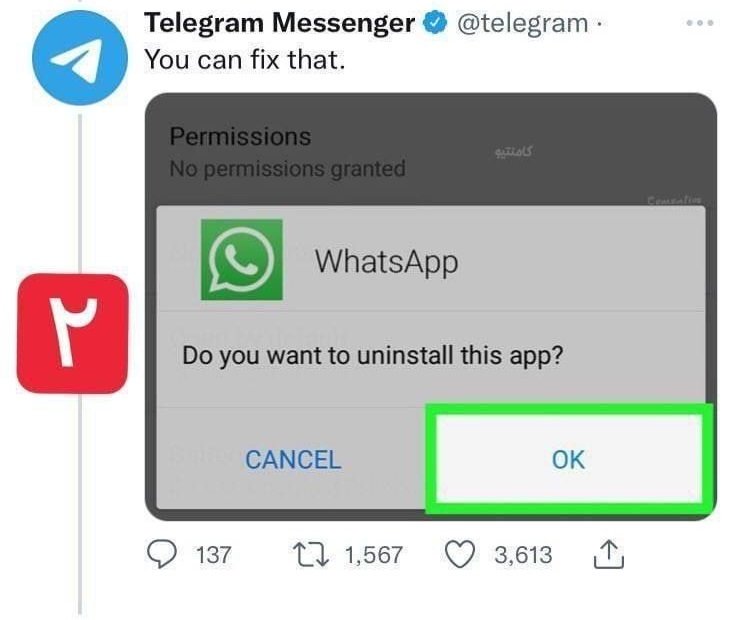Click the @telegram handle

(x=522, y=23)
